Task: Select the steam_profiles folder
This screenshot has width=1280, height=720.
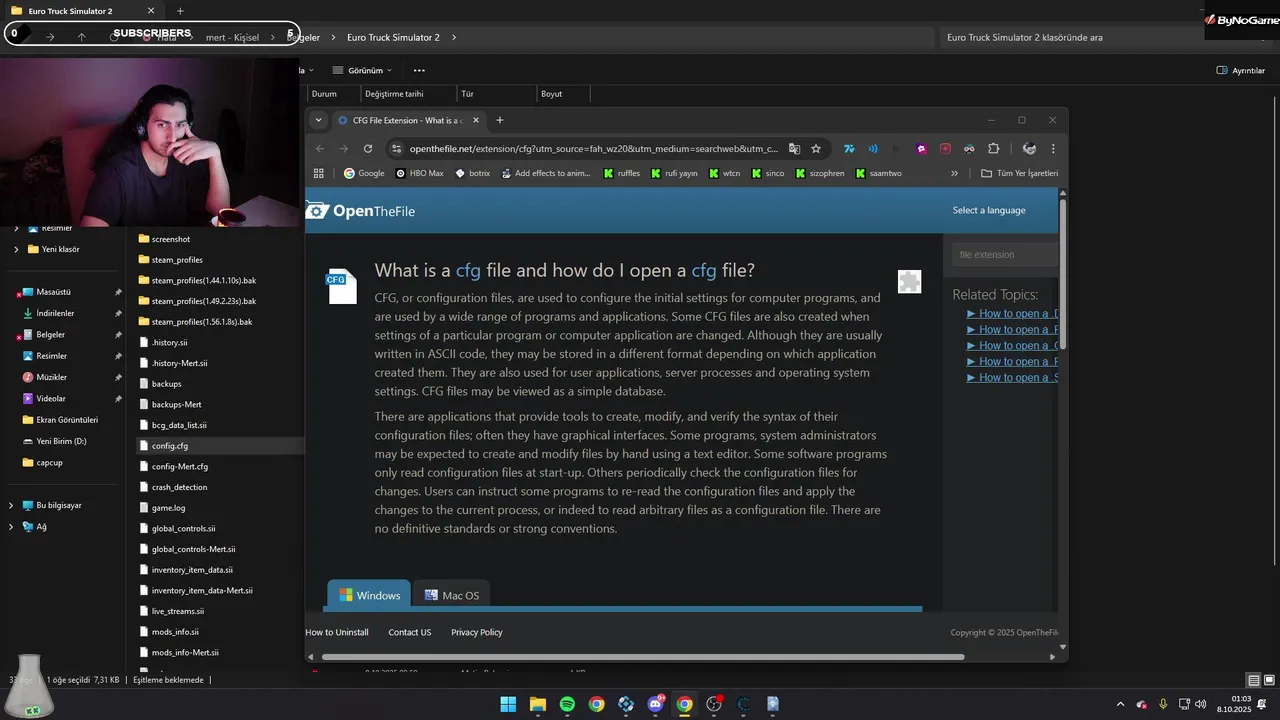Action: point(177,260)
